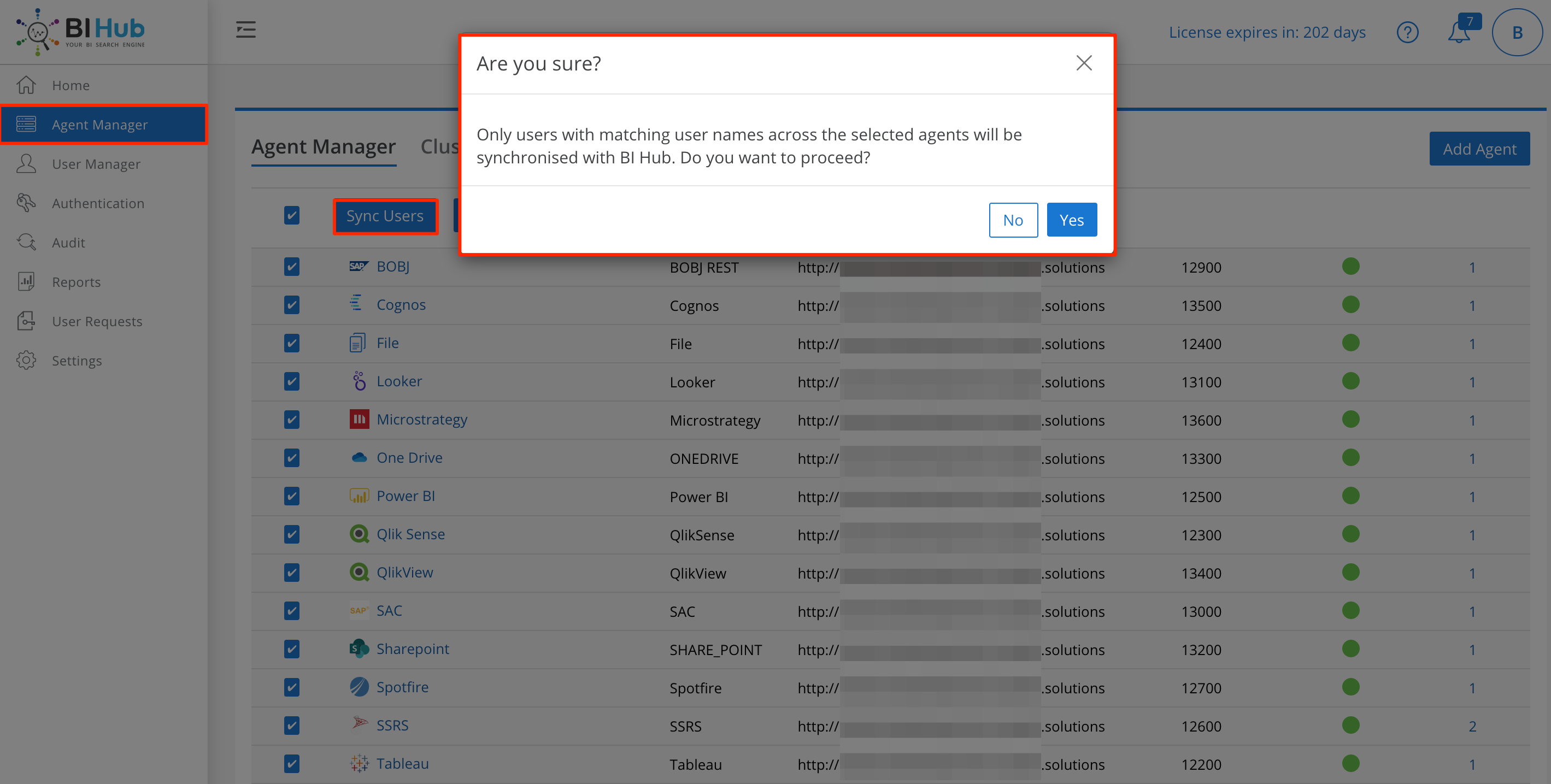Click the SSRS agent icon
Screen dimensions: 1551x784
click(x=360, y=723)
